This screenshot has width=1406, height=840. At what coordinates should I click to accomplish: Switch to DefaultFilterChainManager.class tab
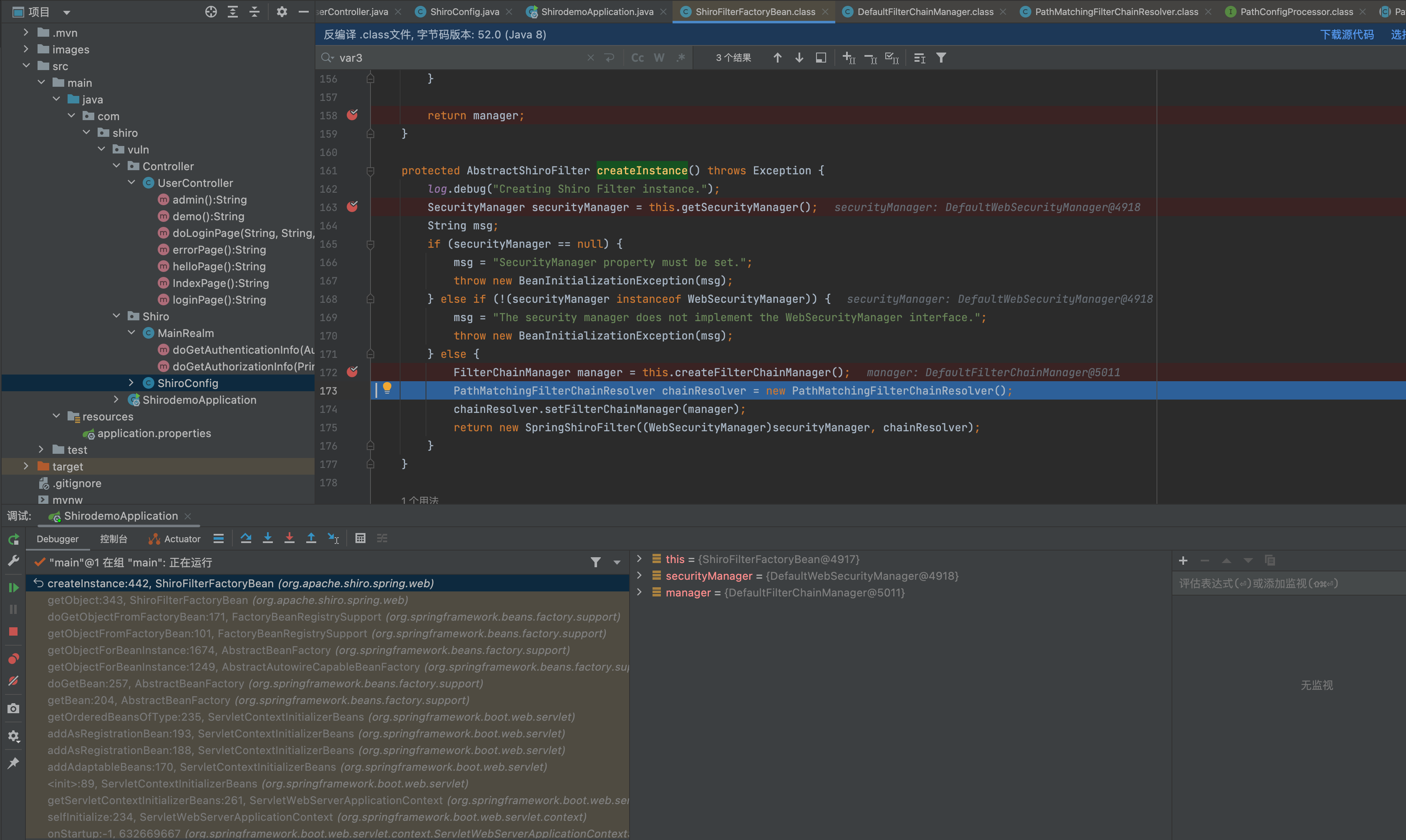click(925, 11)
